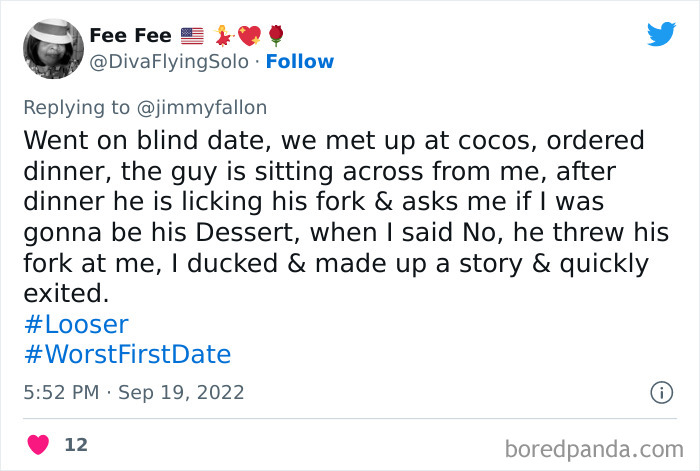Open the Twitter bird logo

661,34
